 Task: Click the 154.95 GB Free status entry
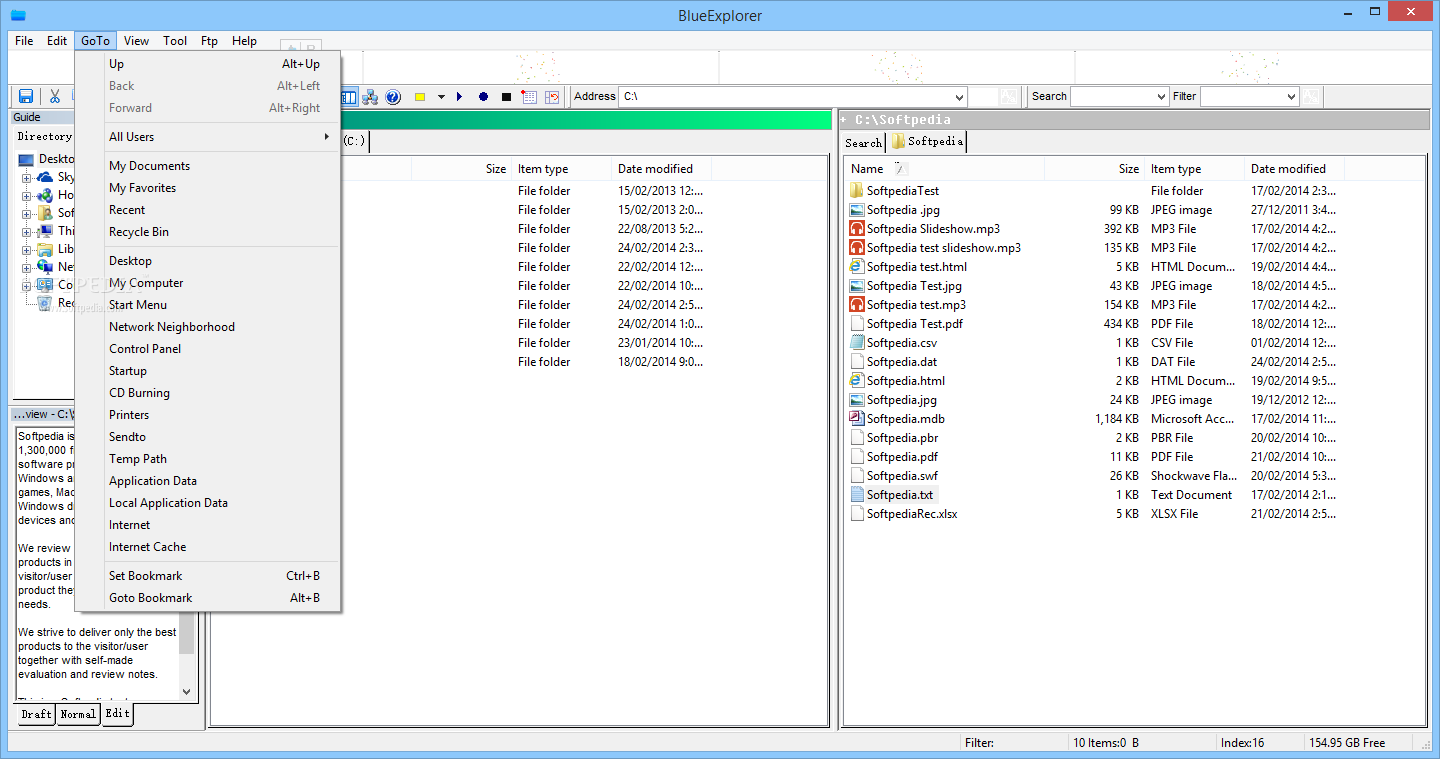(1347, 743)
